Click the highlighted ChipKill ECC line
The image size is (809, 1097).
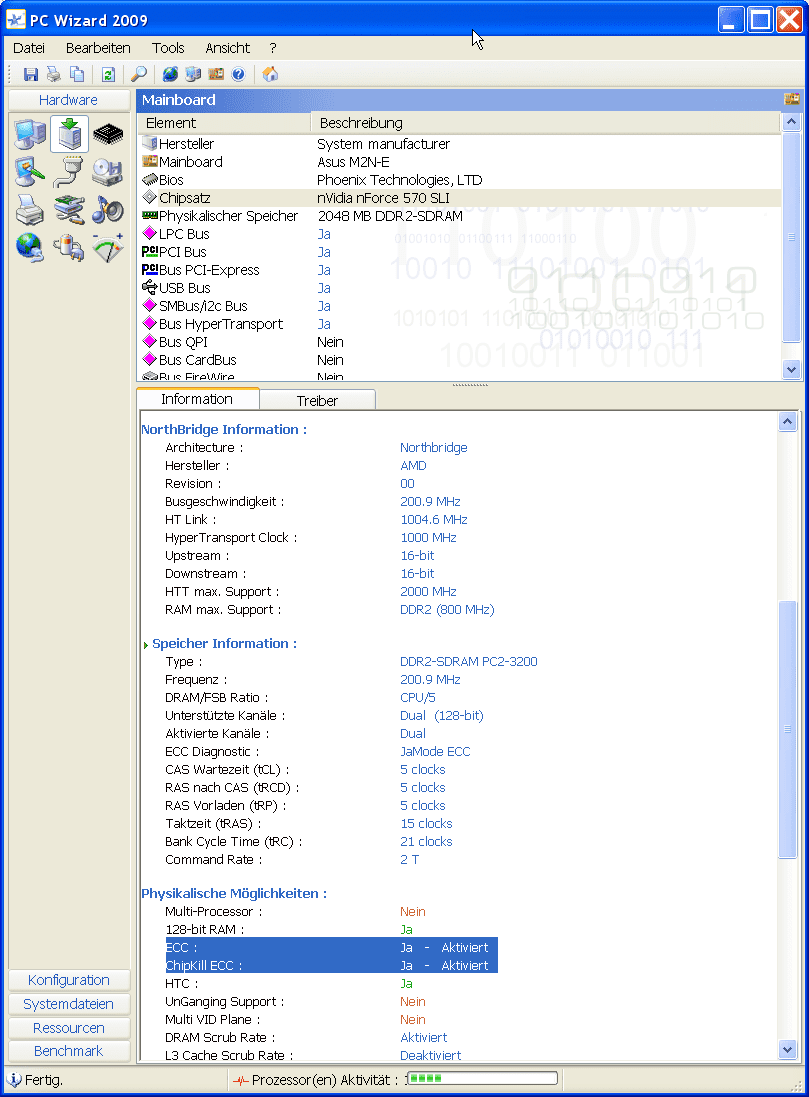click(x=332, y=965)
